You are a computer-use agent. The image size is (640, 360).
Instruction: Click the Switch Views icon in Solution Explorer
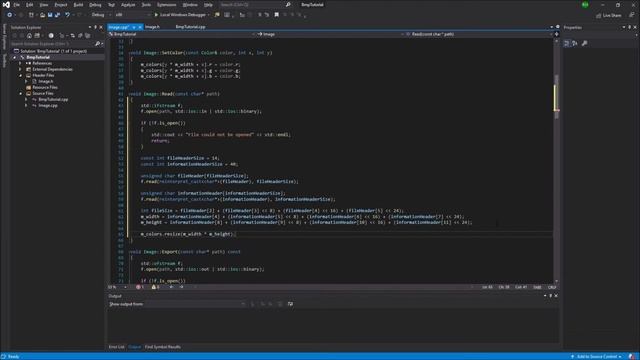click(x=37, y=36)
